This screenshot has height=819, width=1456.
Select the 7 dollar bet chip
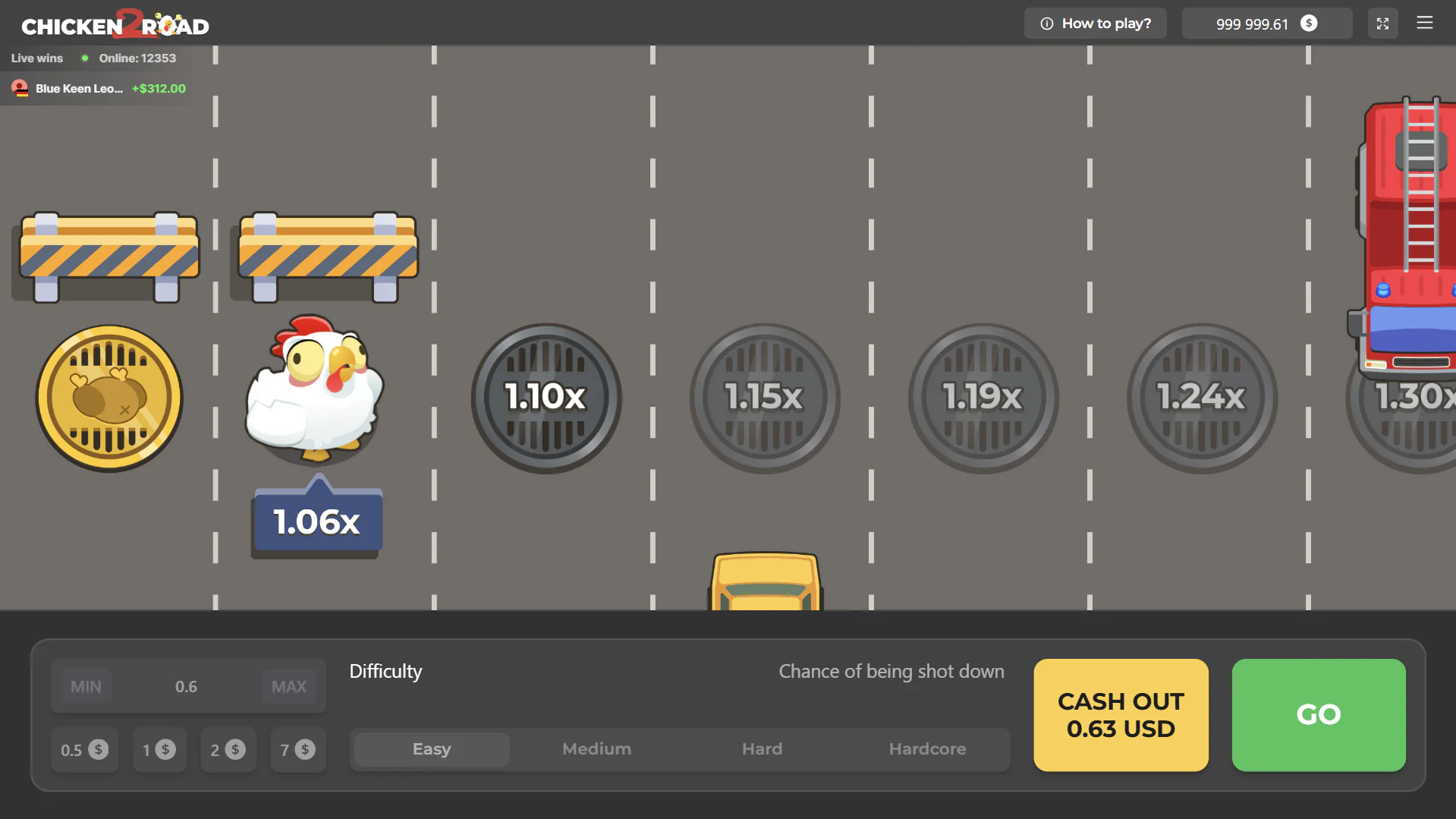coord(297,749)
